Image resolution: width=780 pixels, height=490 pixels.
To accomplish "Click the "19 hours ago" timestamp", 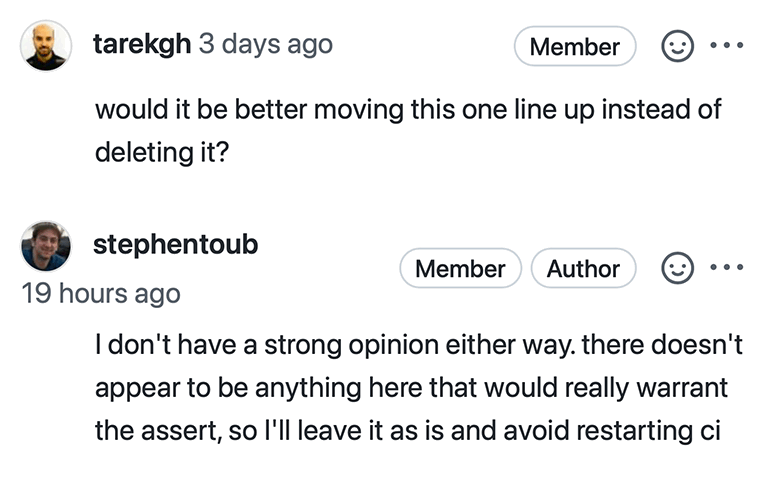I will point(101,294).
